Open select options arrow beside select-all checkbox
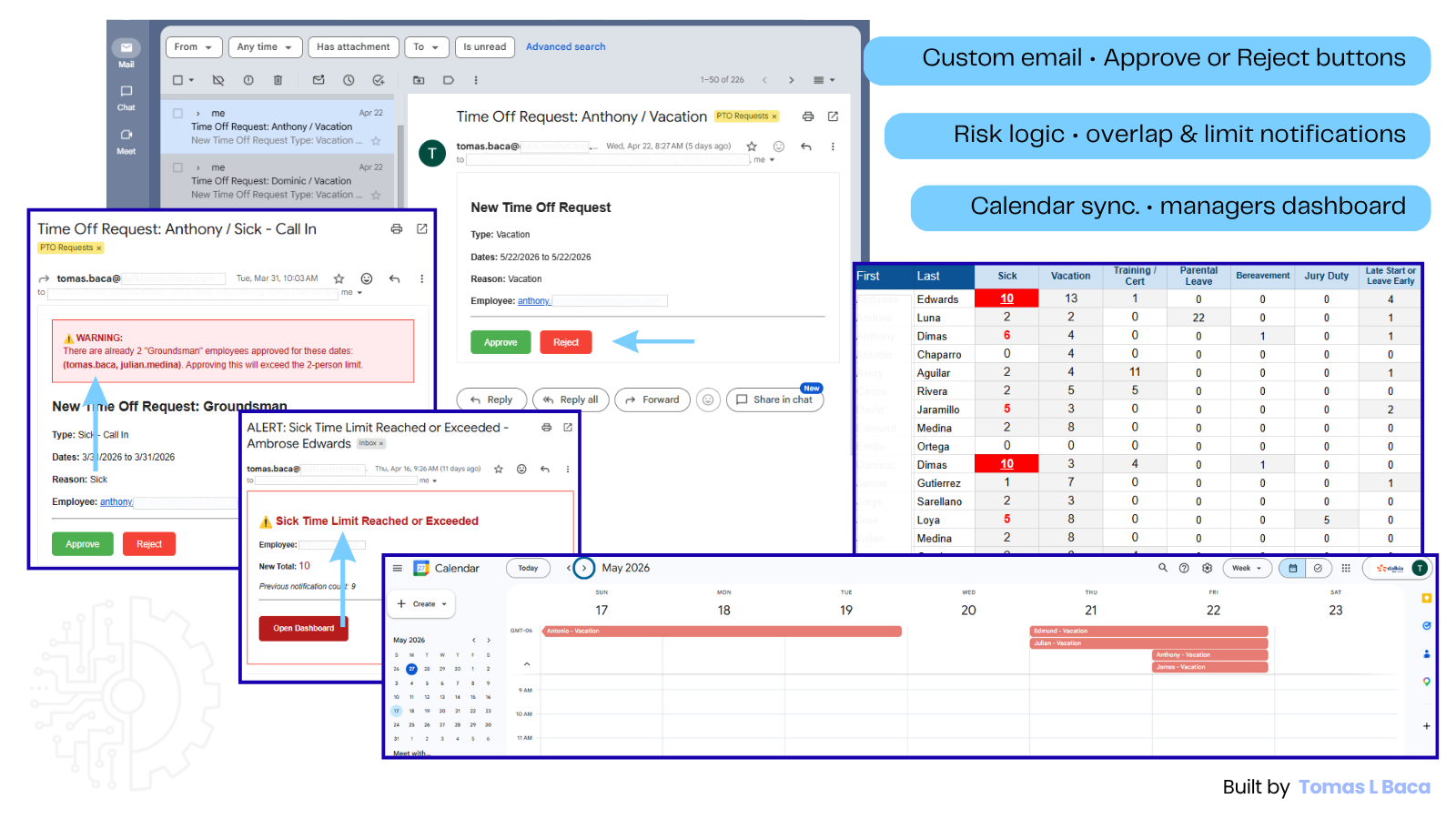Screen dimensions: 1456x819 pos(192,80)
